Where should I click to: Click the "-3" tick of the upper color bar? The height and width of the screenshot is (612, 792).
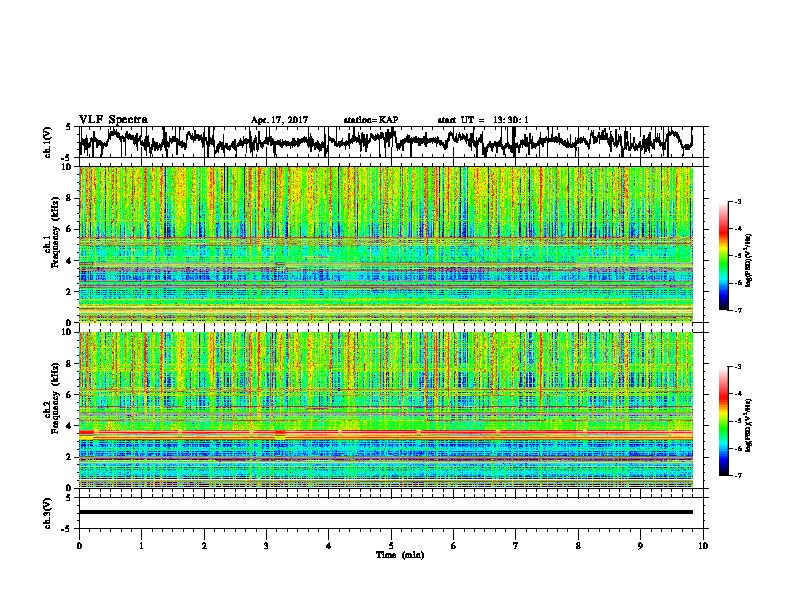(x=738, y=201)
